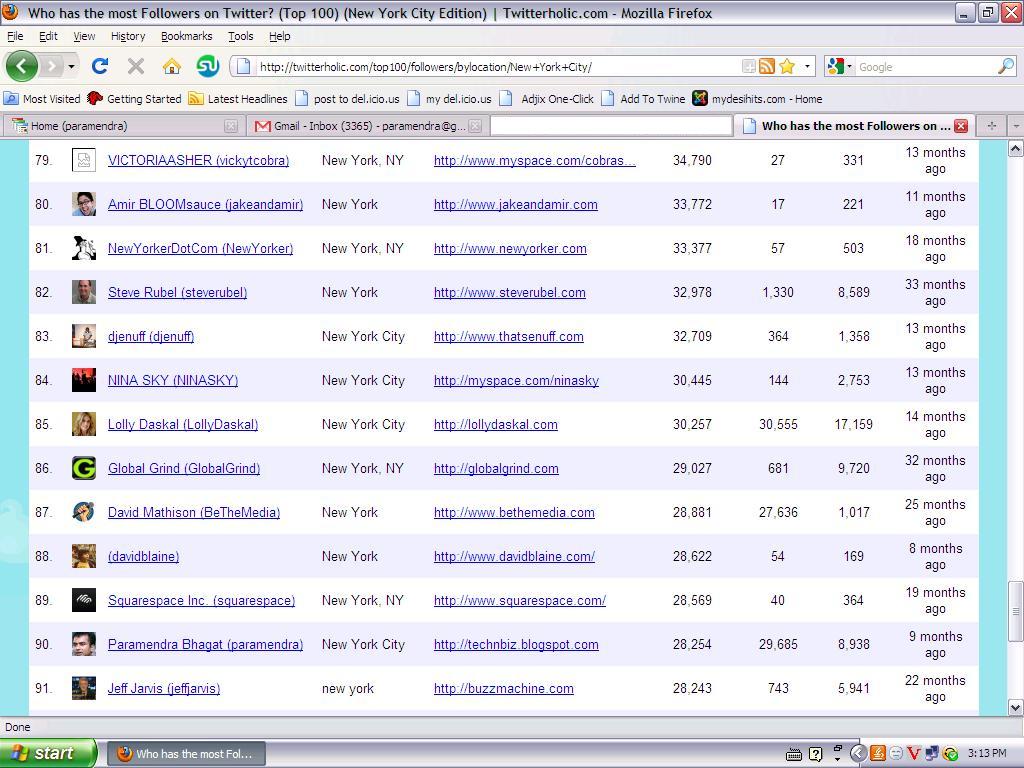The image size is (1024, 768).
Task: Click the page scrollbar down arrow
Action: [1016, 707]
